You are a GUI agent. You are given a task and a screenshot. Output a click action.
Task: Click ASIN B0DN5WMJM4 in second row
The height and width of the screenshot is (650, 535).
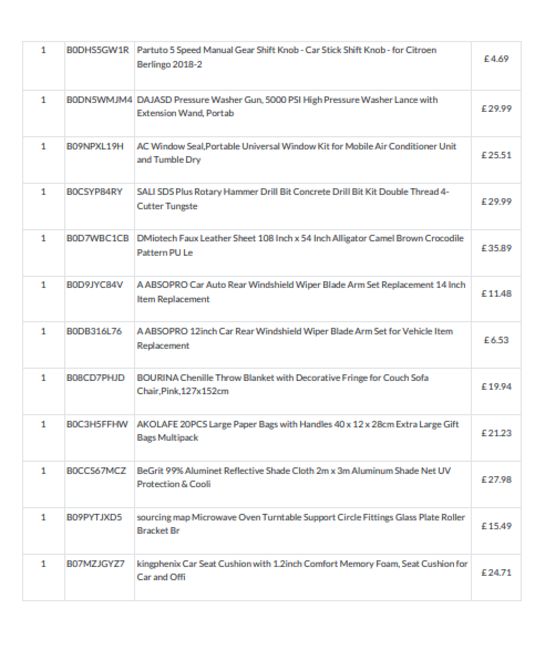tap(99, 100)
